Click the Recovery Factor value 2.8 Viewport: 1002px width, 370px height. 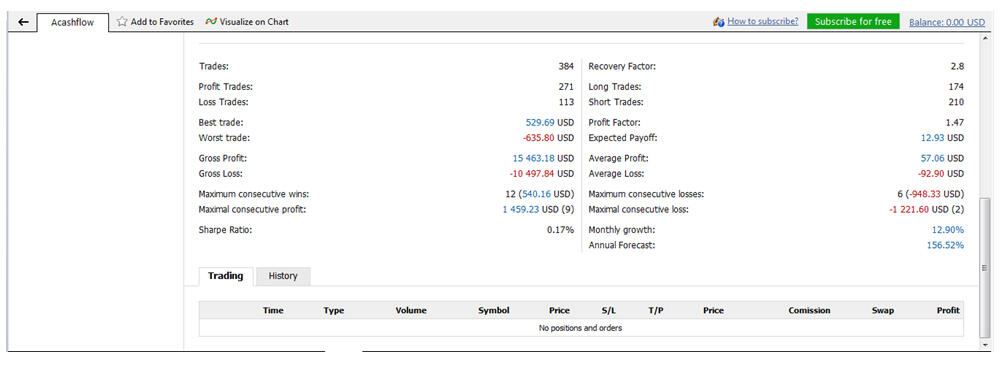coord(957,66)
